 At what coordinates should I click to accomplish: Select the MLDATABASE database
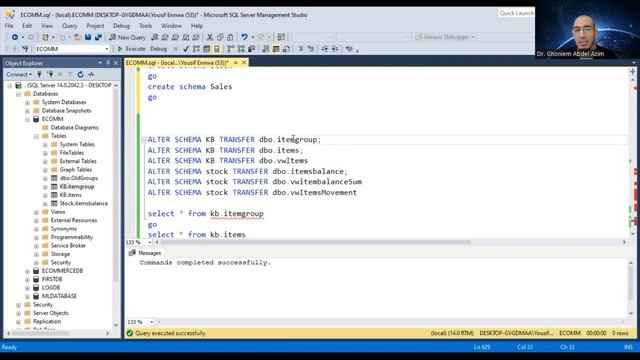59,296
